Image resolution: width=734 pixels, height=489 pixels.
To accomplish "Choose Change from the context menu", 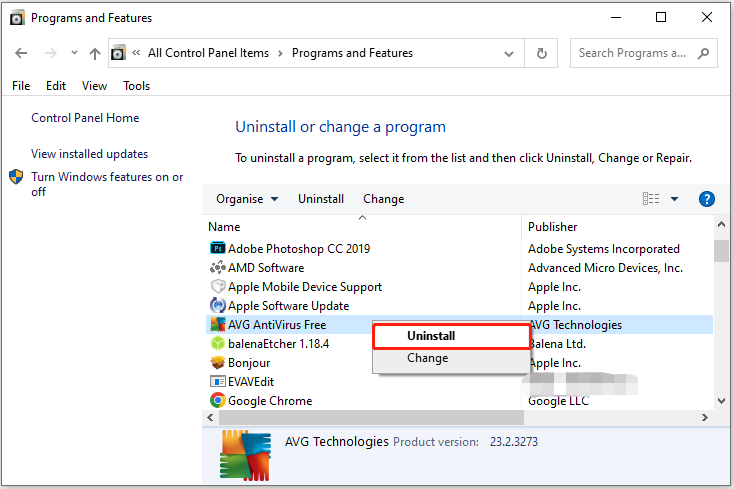I will (452, 358).
